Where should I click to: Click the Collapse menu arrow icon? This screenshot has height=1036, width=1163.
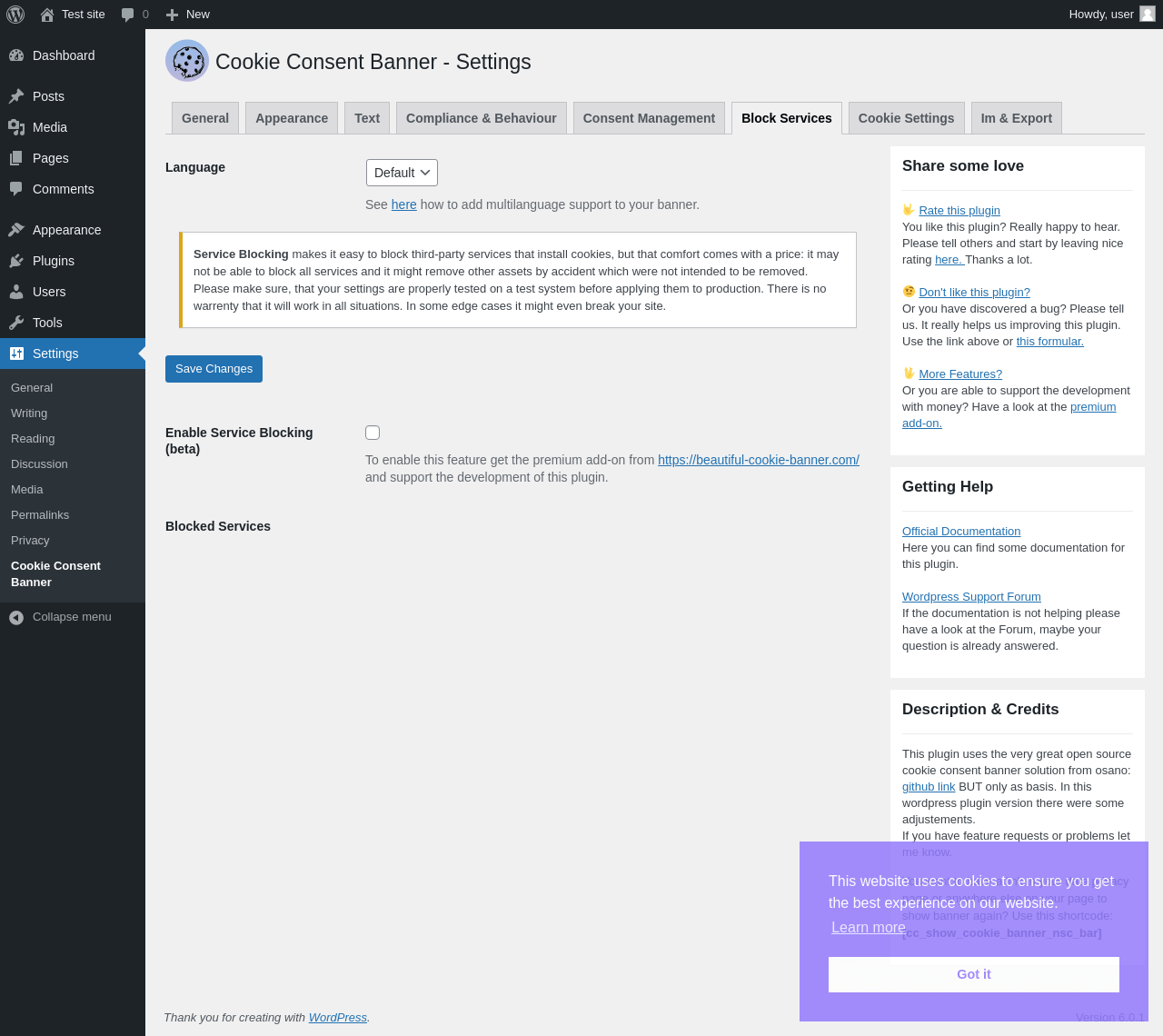[16, 617]
